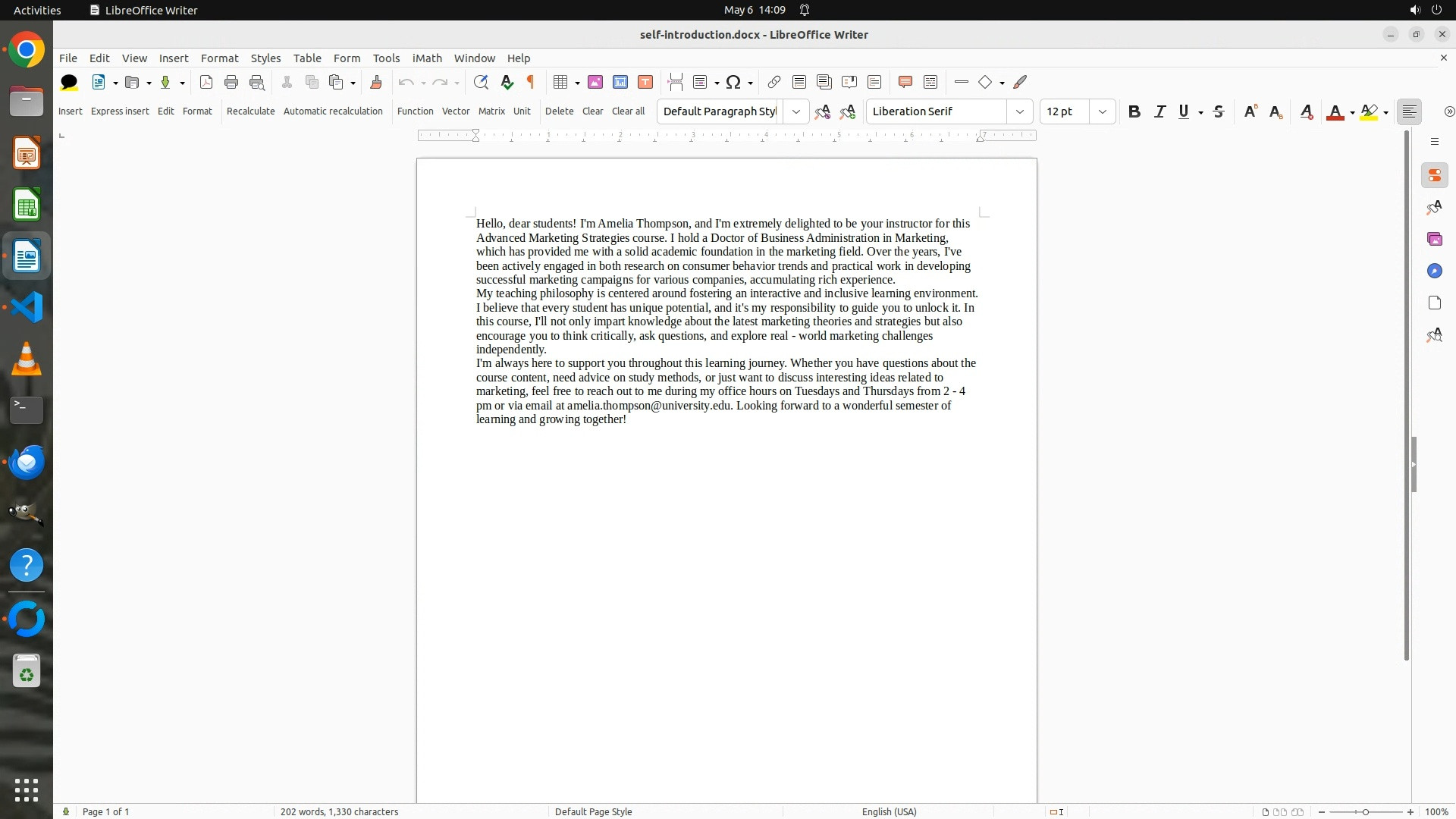The width and height of the screenshot is (1456, 819).
Task: Click the Clear all button
Action: (x=628, y=111)
